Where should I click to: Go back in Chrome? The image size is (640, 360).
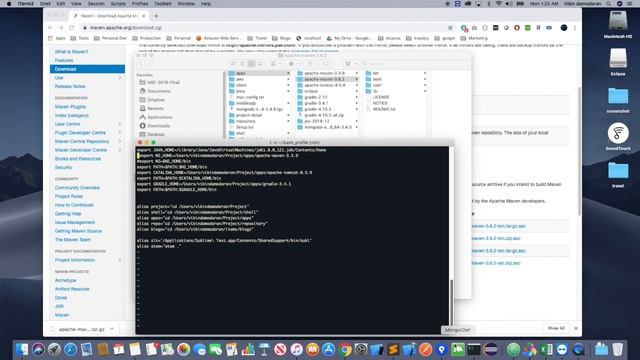pyautogui.click(x=50, y=28)
